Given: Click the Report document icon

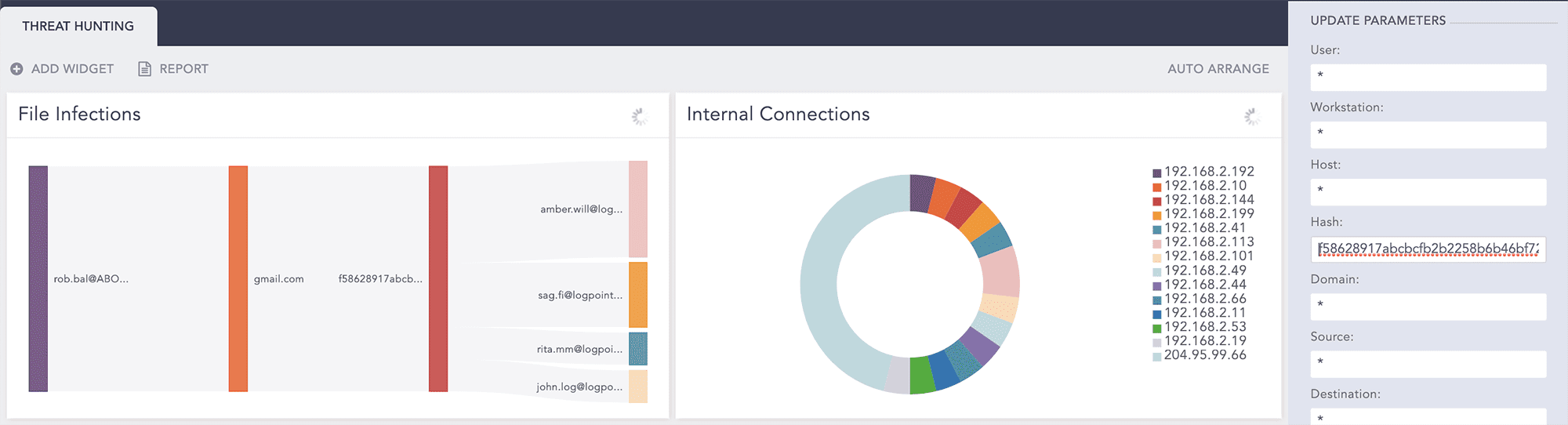Looking at the screenshot, I should pos(144,69).
